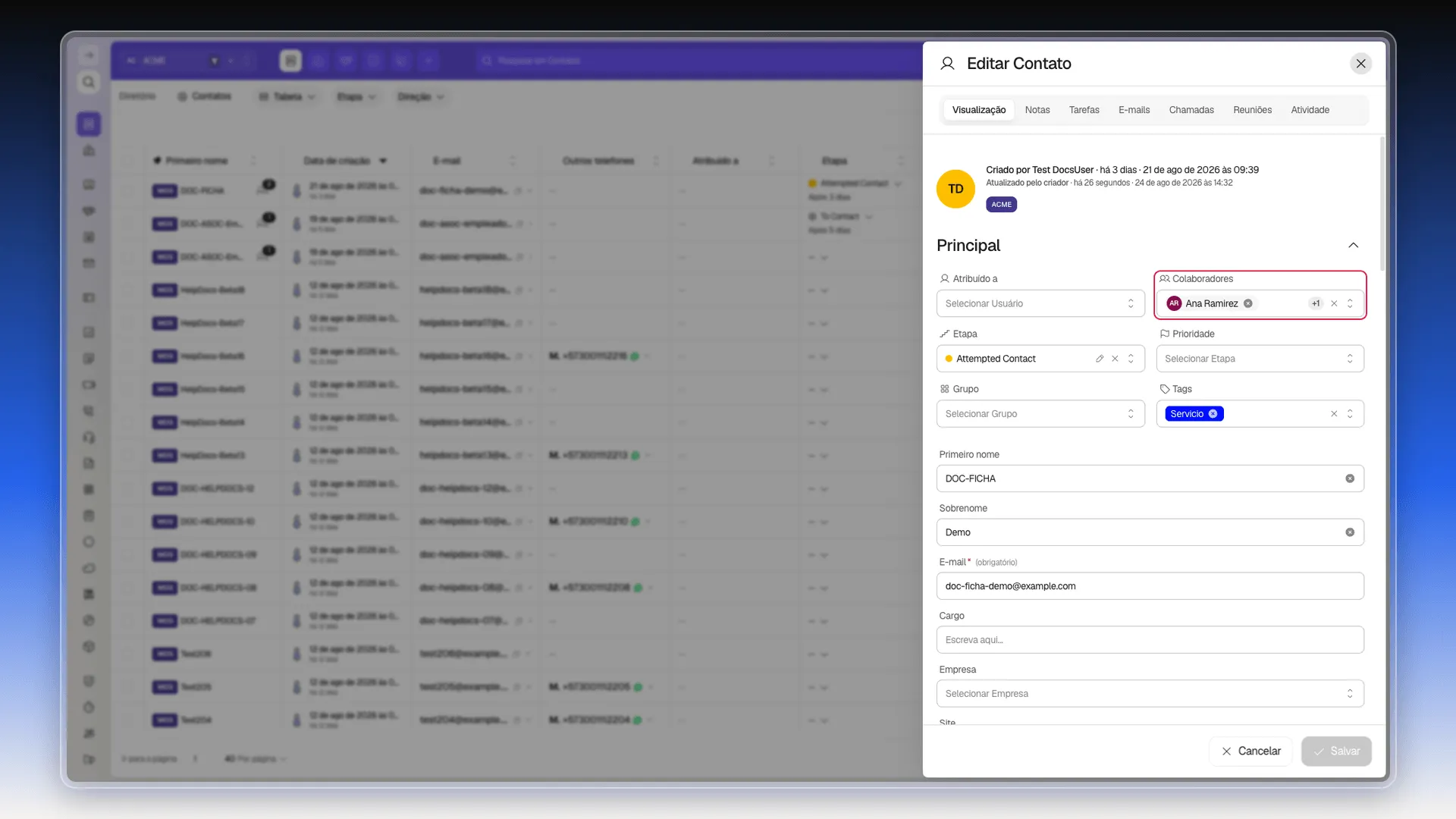Select the E-mails tab
This screenshot has width=1456, height=819.
click(x=1134, y=110)
